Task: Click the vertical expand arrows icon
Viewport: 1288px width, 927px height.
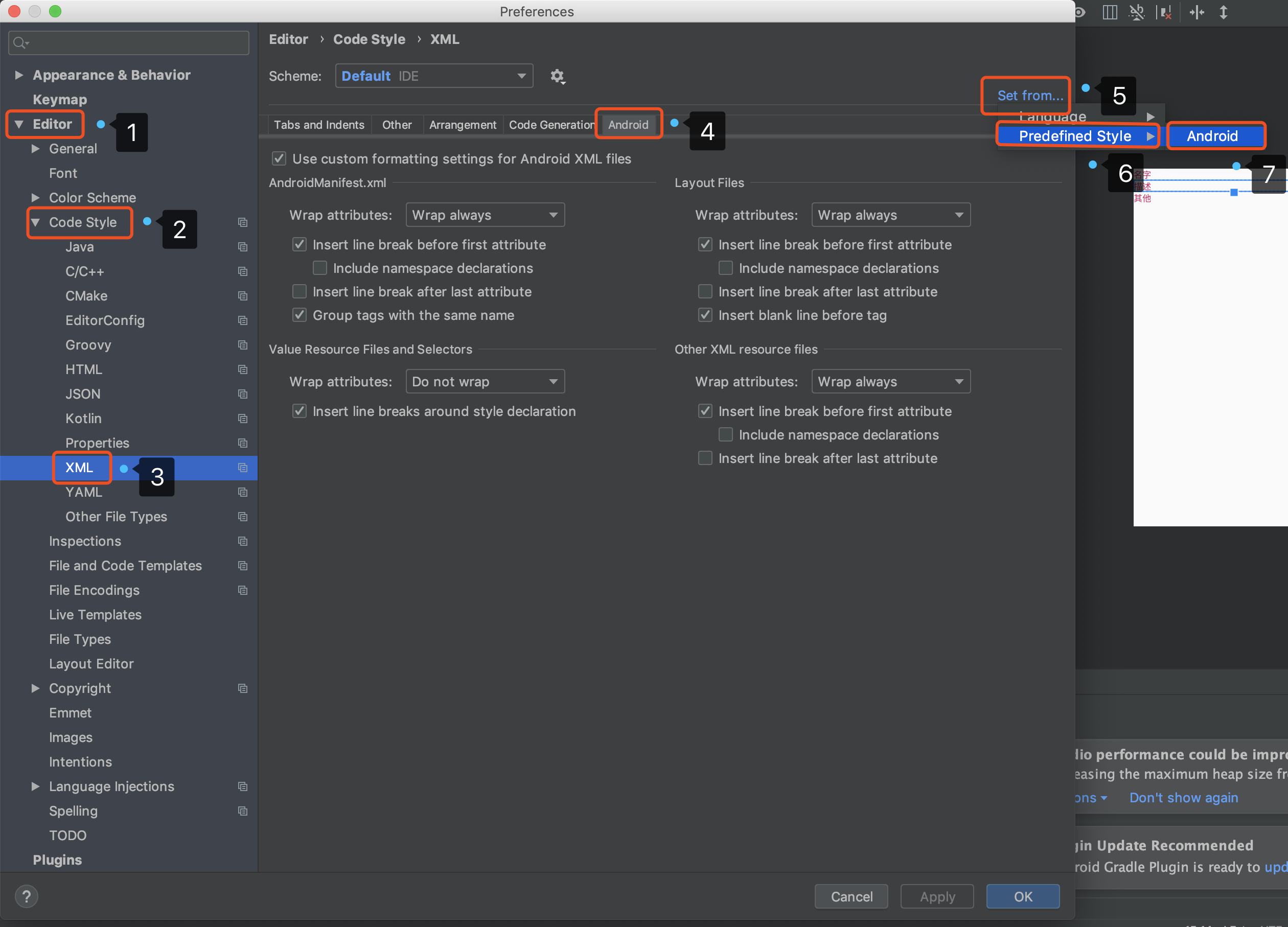Action: (x=1224, y=12)
